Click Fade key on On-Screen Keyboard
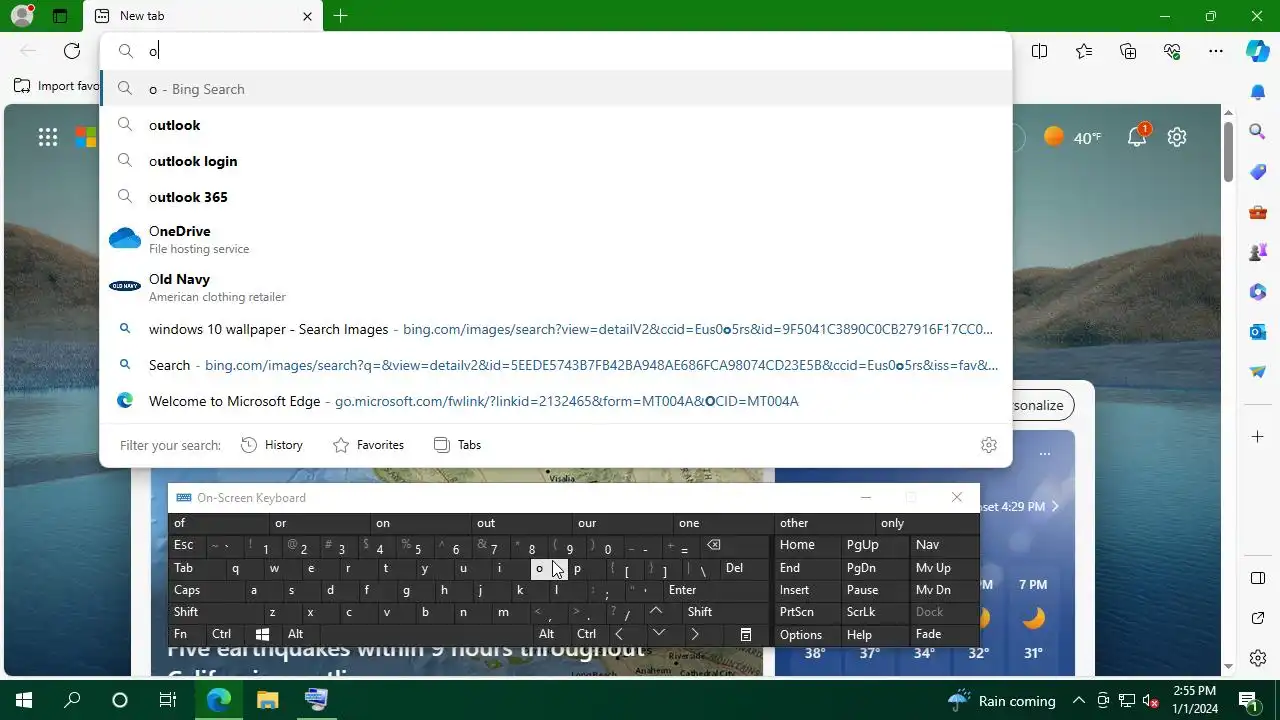Image resolution: width=1280 pixels, height=720 pixels. 944,634
